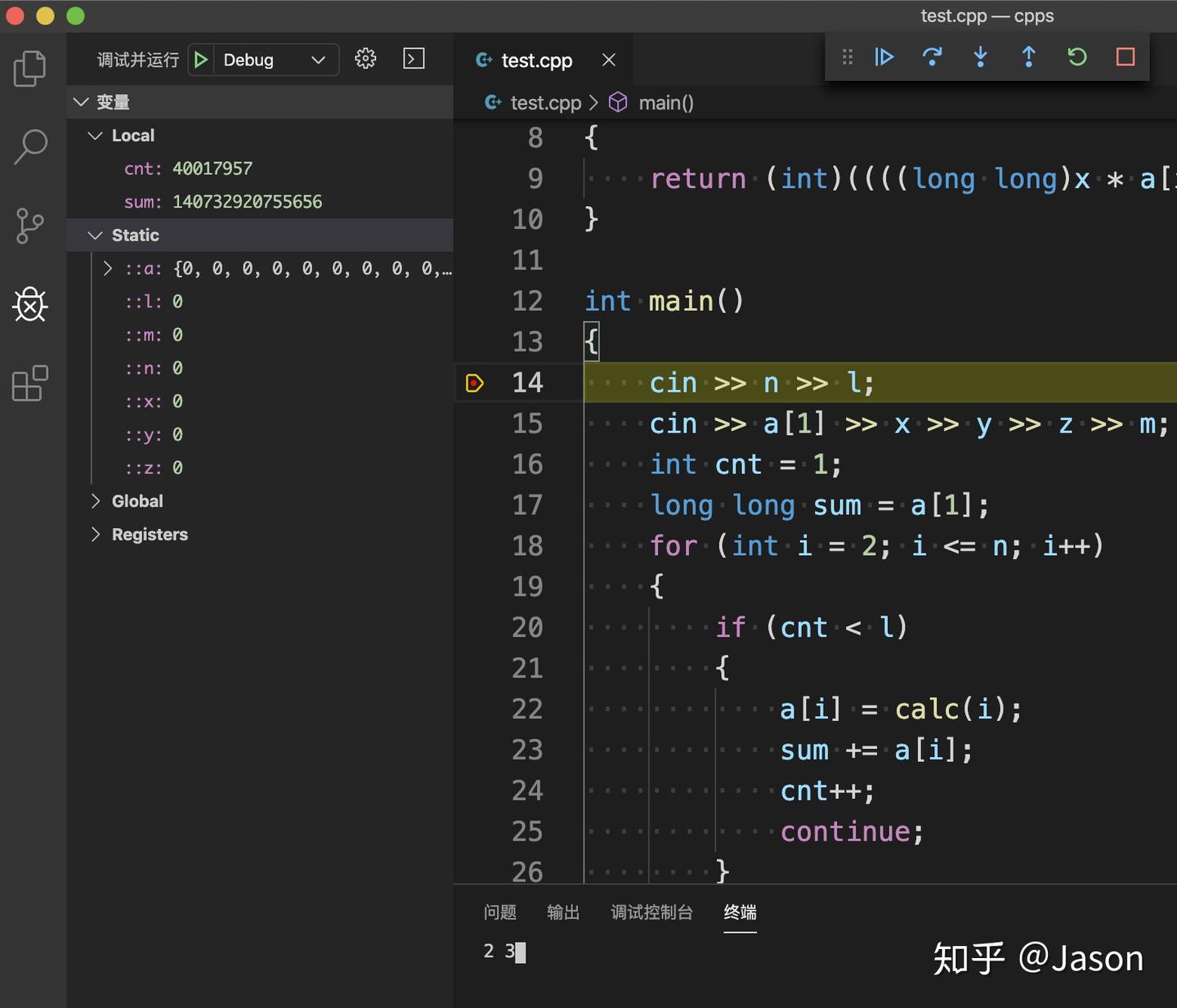Open launch.json with the gear icon
The height and width of the screenshot is (1008, 1177).
365,59
